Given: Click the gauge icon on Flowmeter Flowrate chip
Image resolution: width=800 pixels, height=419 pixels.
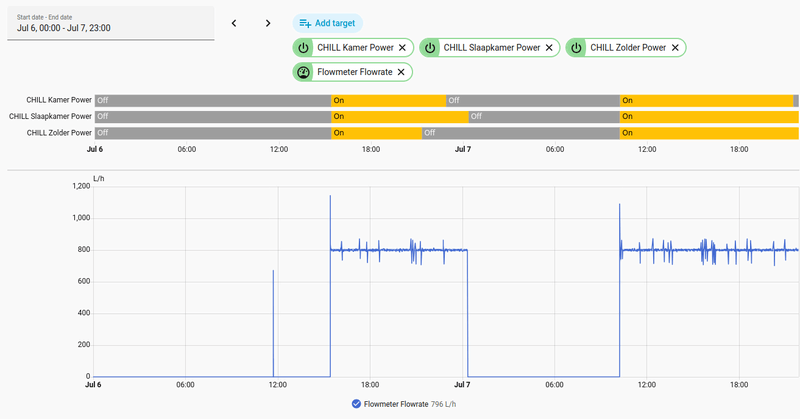Looking at the screenshot, I should 304,72.
